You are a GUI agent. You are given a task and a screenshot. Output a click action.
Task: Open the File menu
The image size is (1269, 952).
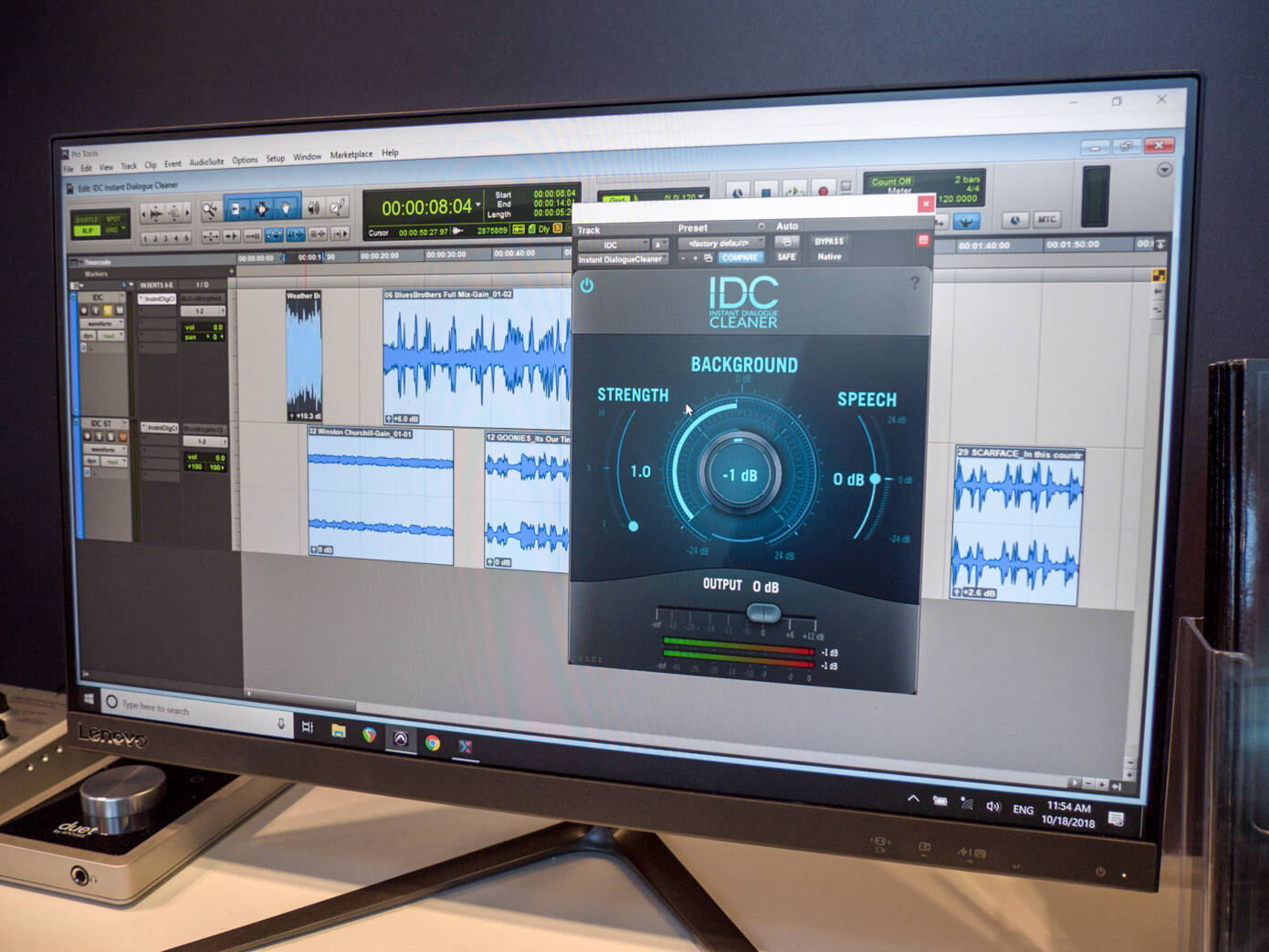pos(68,169)
